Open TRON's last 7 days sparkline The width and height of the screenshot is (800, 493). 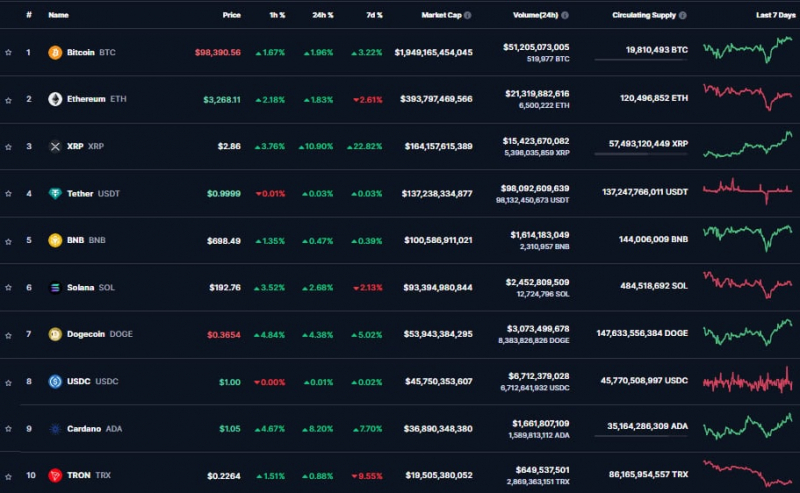(x=747, y=474)
